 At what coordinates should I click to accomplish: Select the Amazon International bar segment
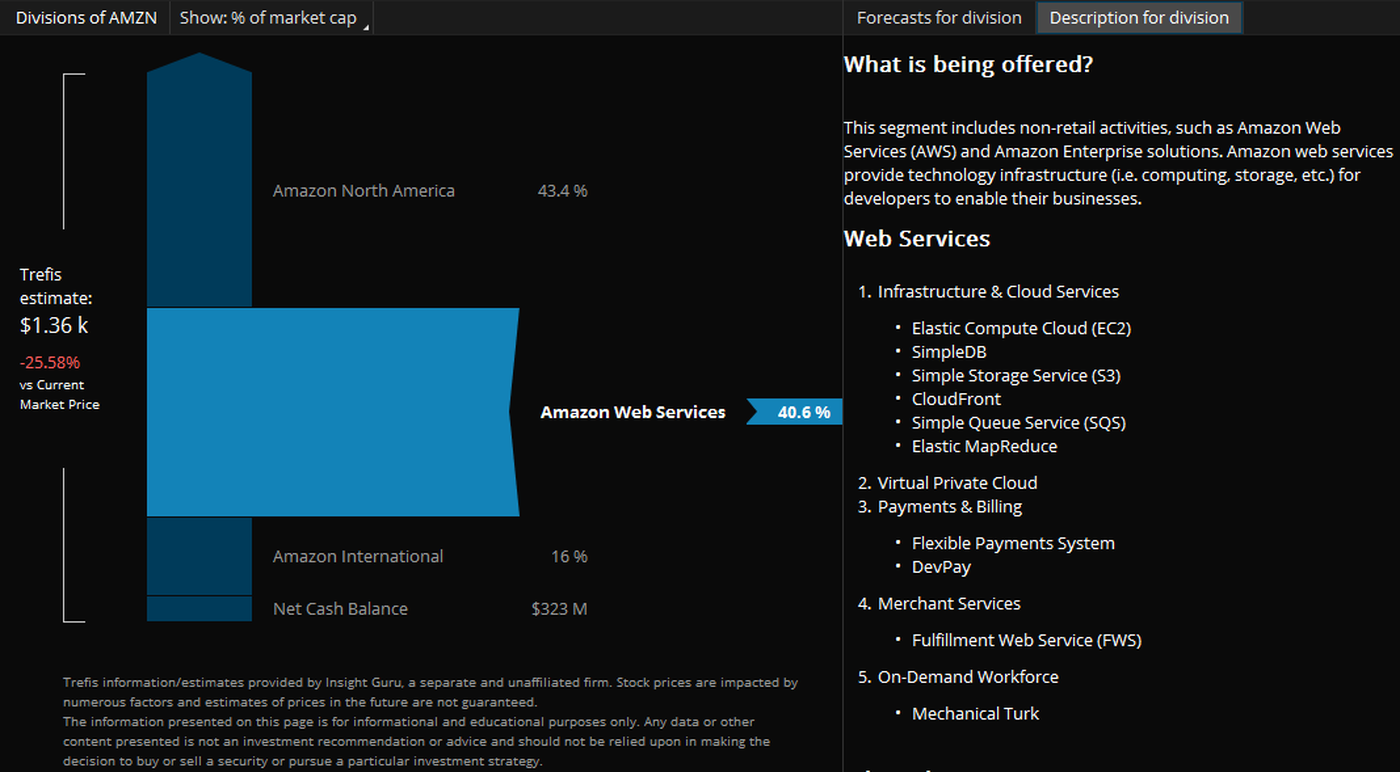[x=199, y=556]
